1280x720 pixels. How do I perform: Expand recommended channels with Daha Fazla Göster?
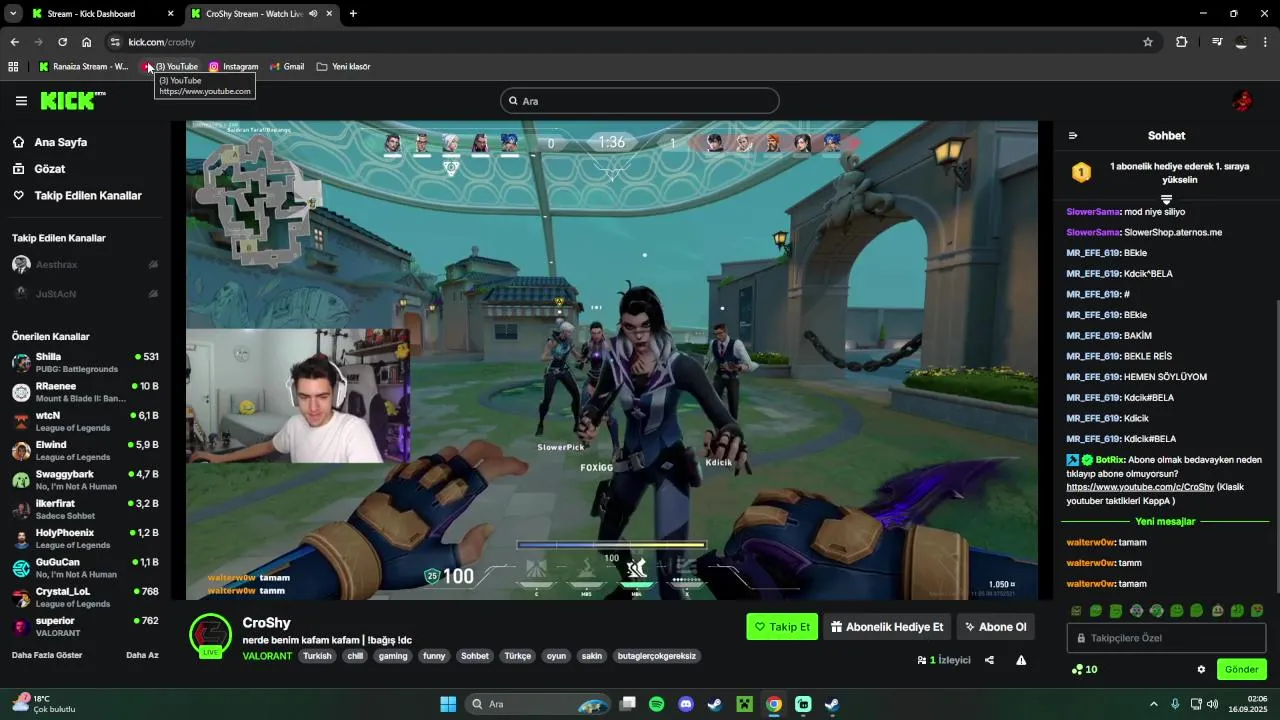tap(47, 655)
